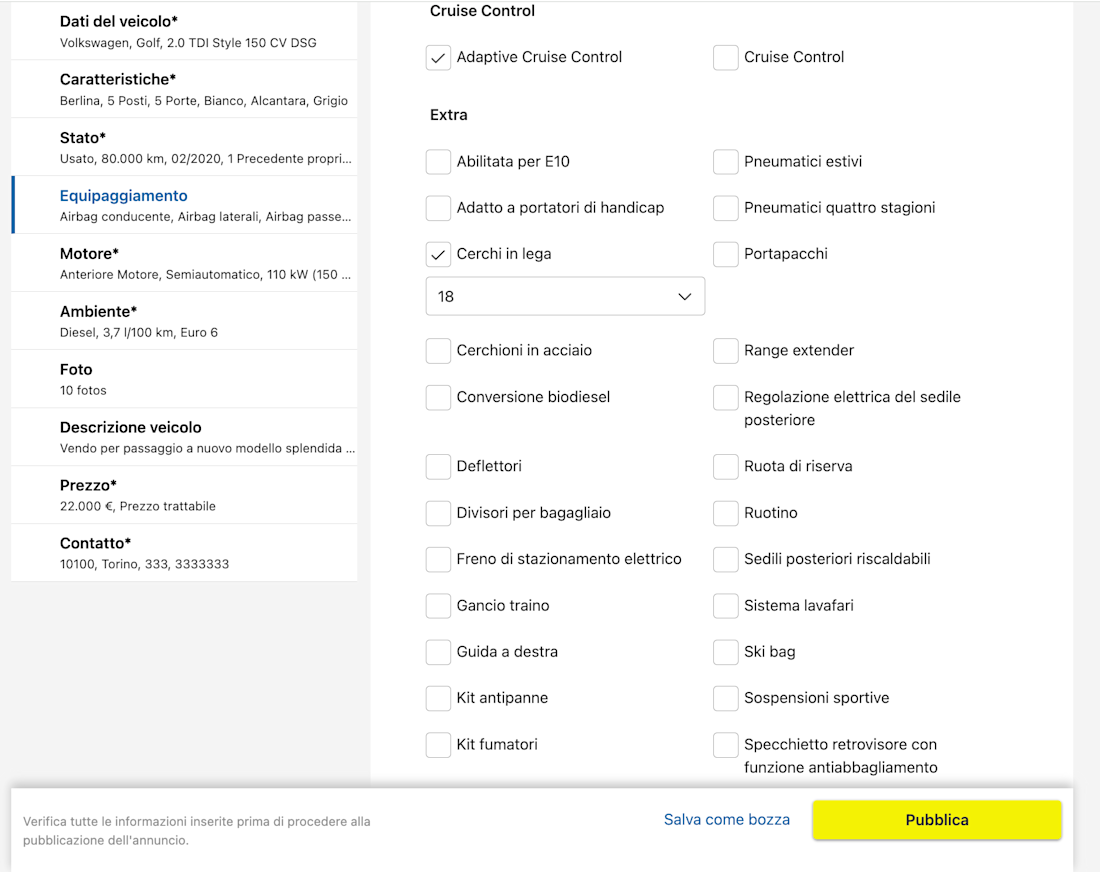Viewport: 1100px width, 872px height.
Task: Uncheck the Cerchi in lega option
Action: 438,254
